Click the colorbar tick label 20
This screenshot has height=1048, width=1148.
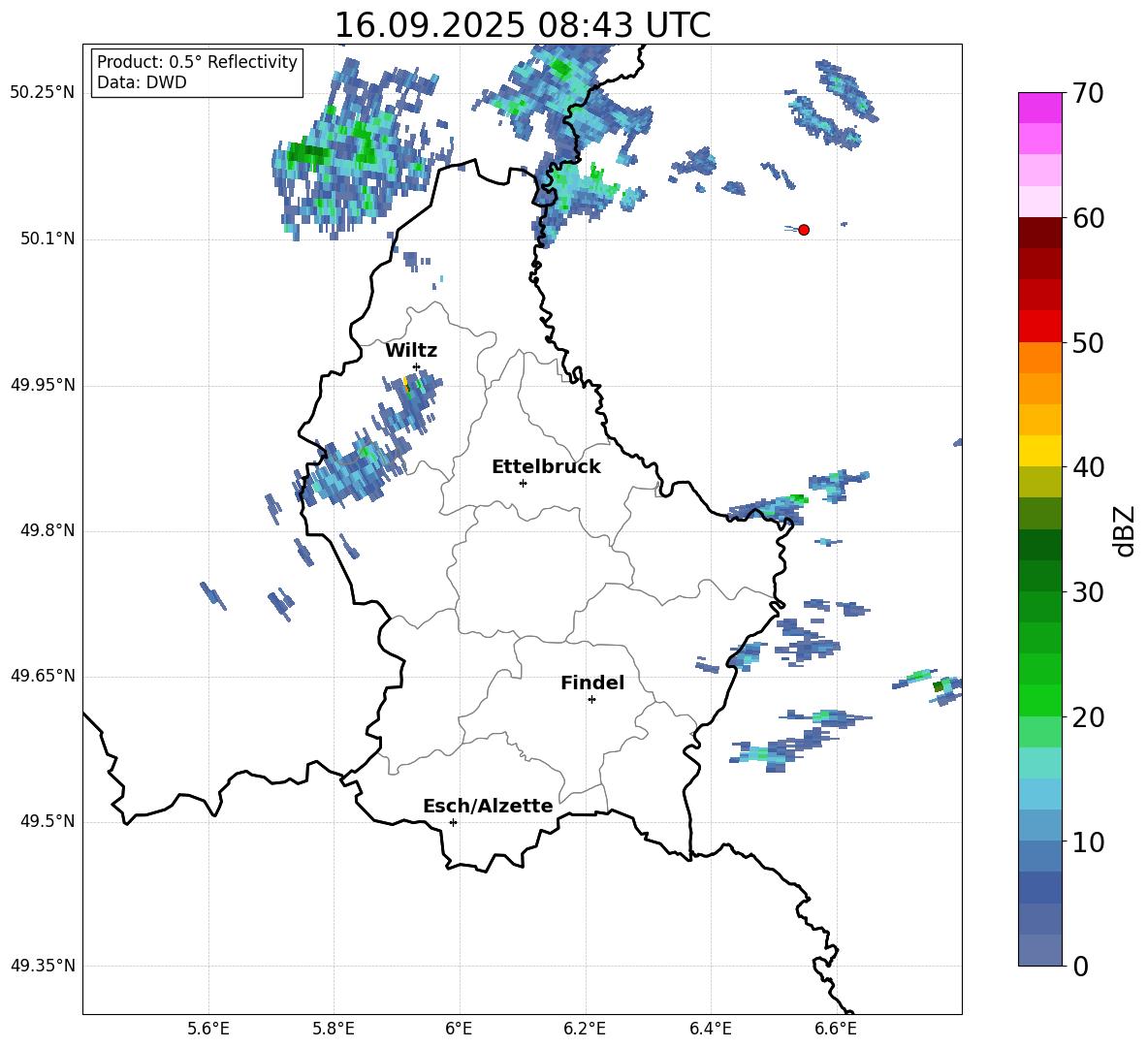coord(1088,717)
